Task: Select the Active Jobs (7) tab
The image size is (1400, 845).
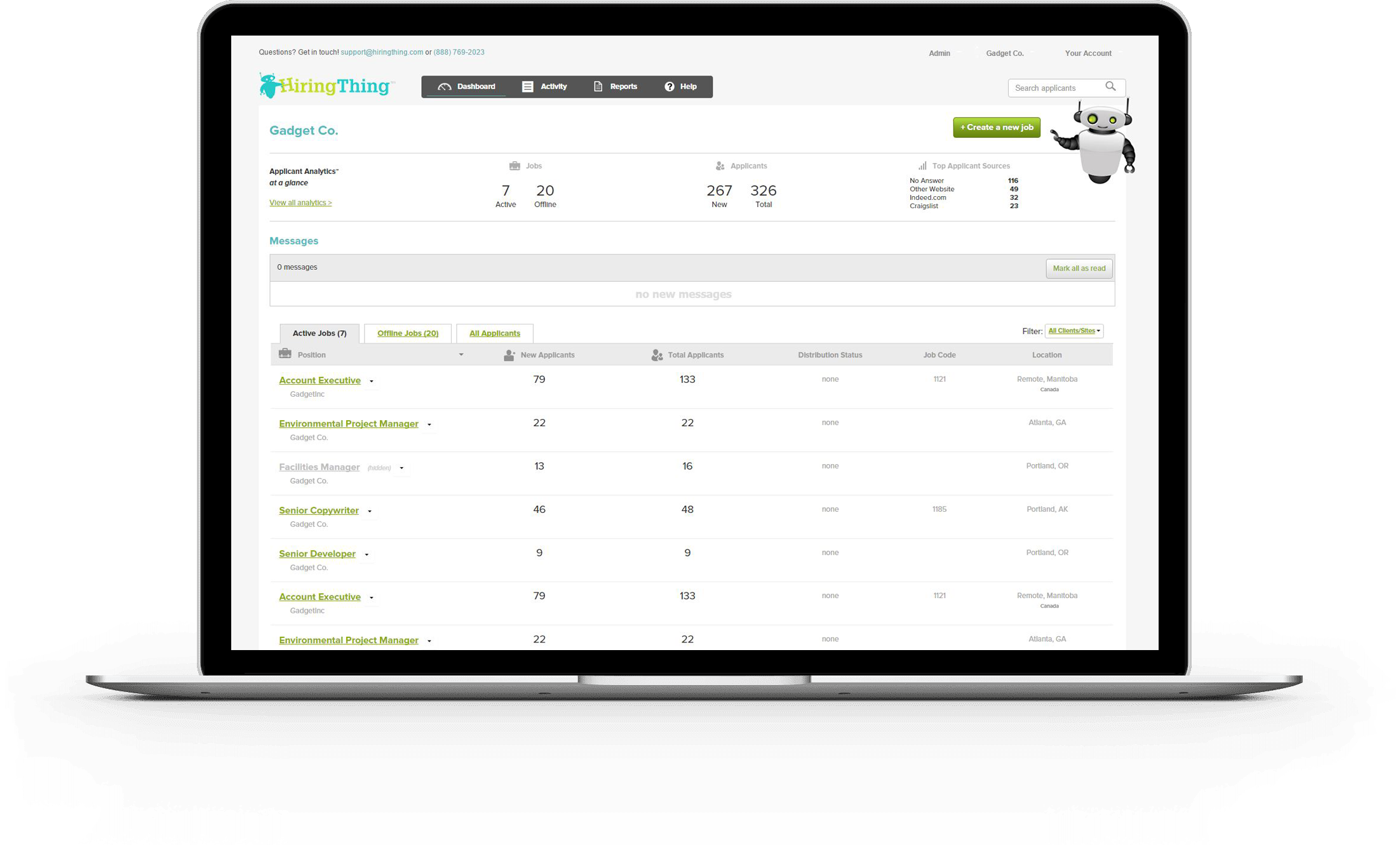Action: pos(320,333)
